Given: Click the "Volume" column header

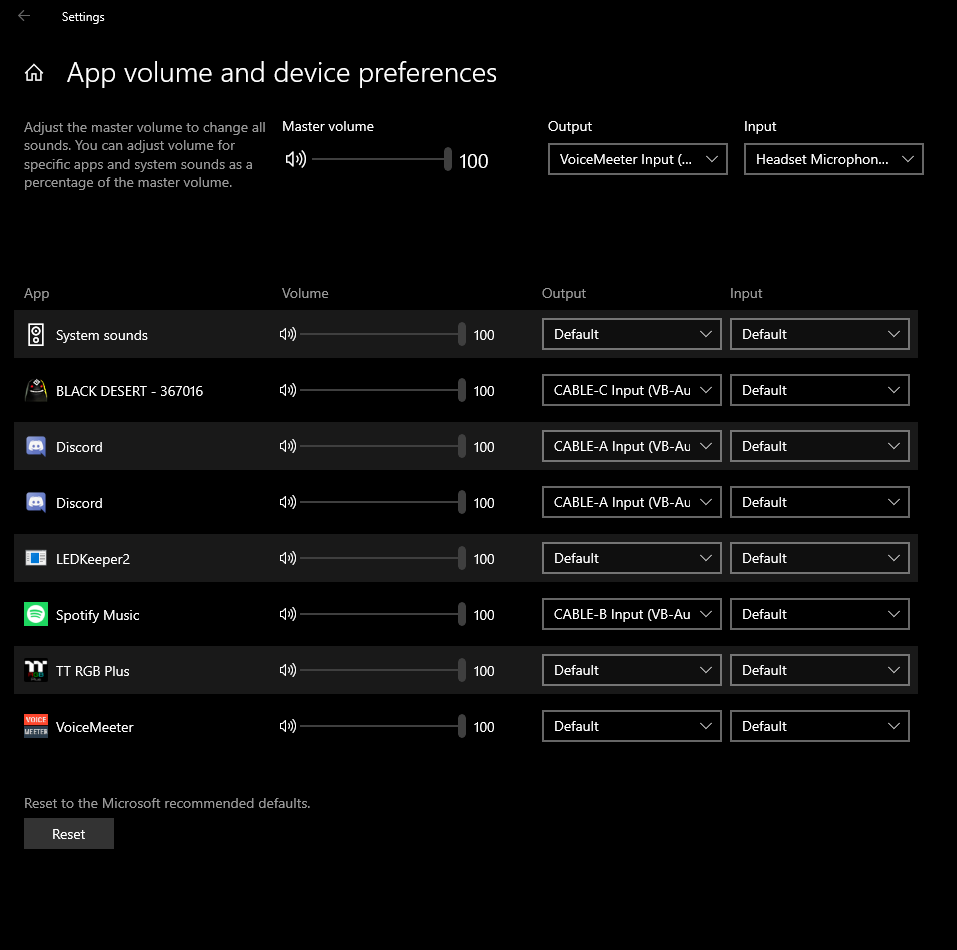Looking at the screenshot, I should 305,293.
